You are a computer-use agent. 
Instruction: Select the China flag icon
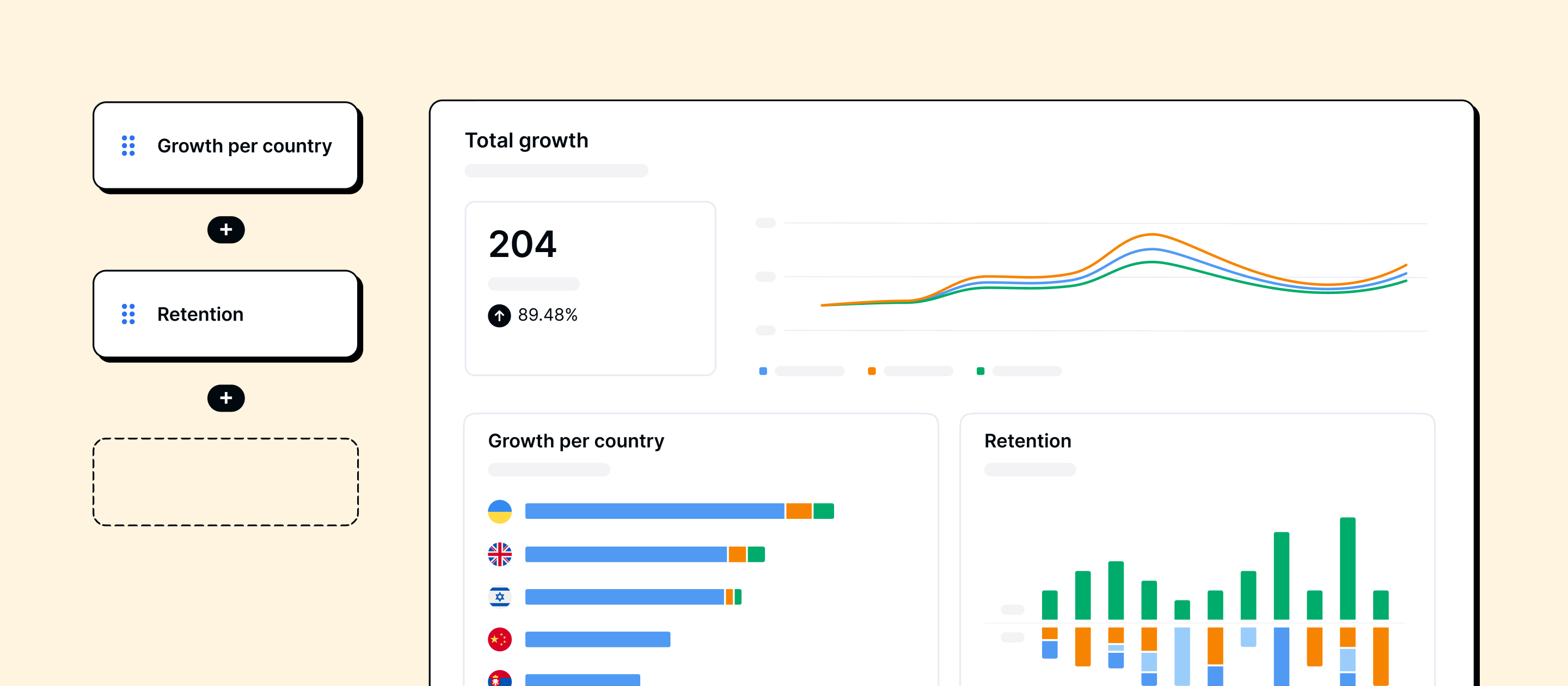(500, 639)
